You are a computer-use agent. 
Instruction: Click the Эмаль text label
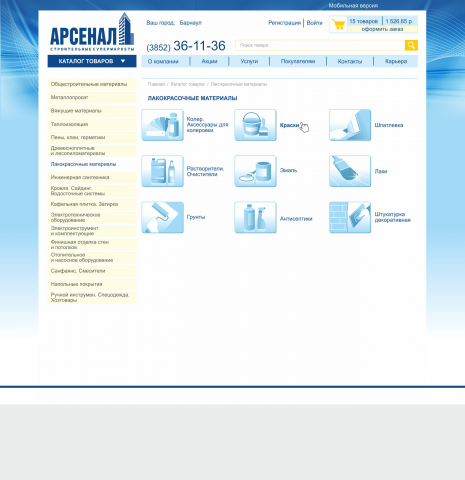tap(288, 170)
